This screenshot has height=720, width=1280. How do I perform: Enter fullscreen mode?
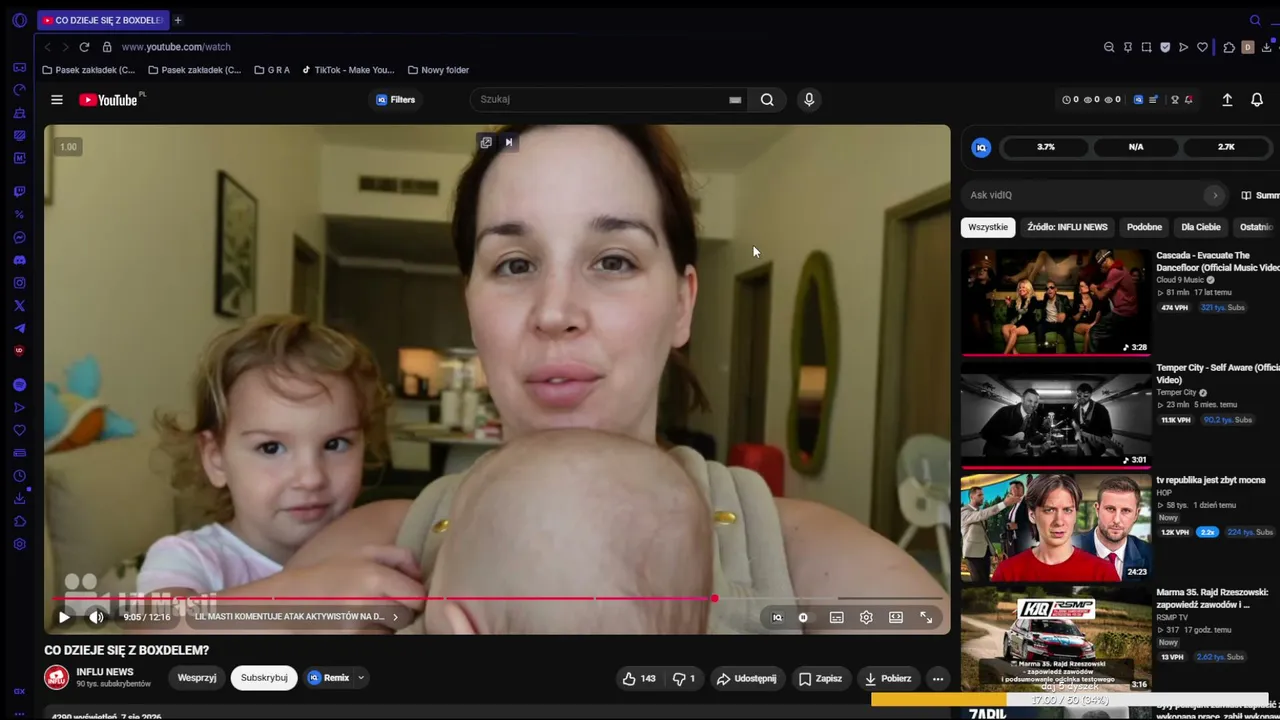point(926,618)
